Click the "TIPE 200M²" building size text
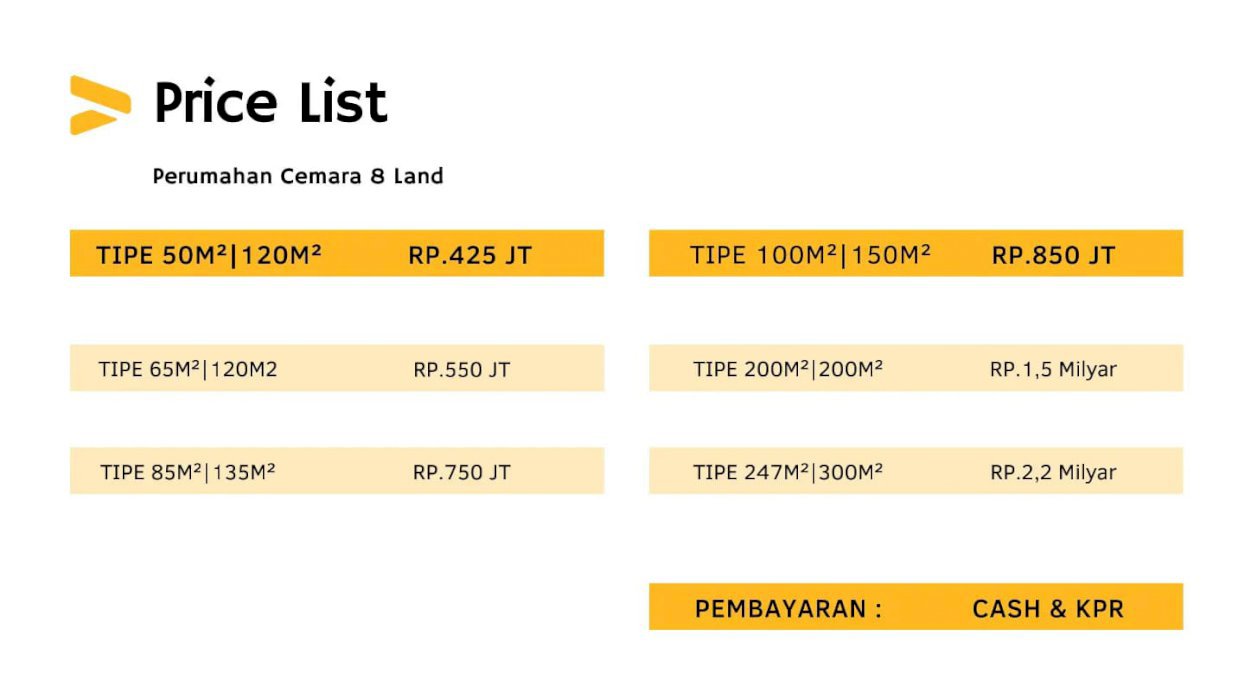This screenshot has width=1245, height=700. pos(750,370)
